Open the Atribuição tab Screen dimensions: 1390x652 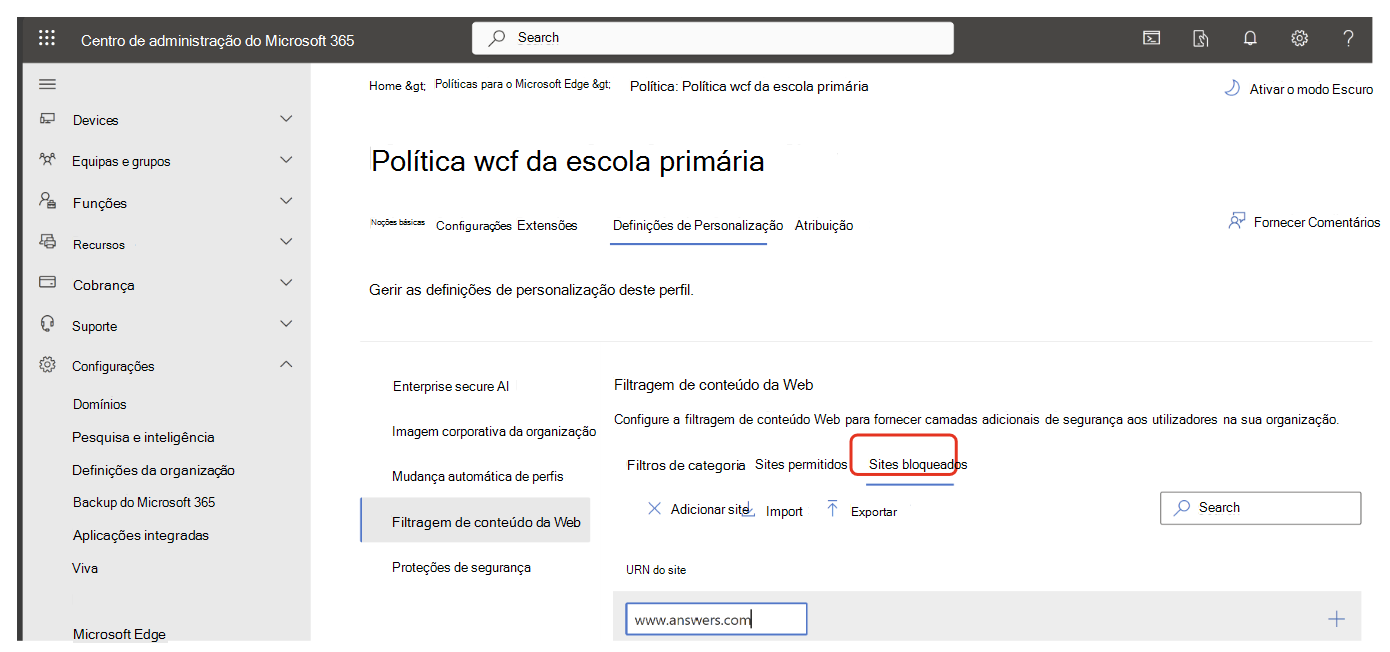pyautogui.click(x=824, y=225)
